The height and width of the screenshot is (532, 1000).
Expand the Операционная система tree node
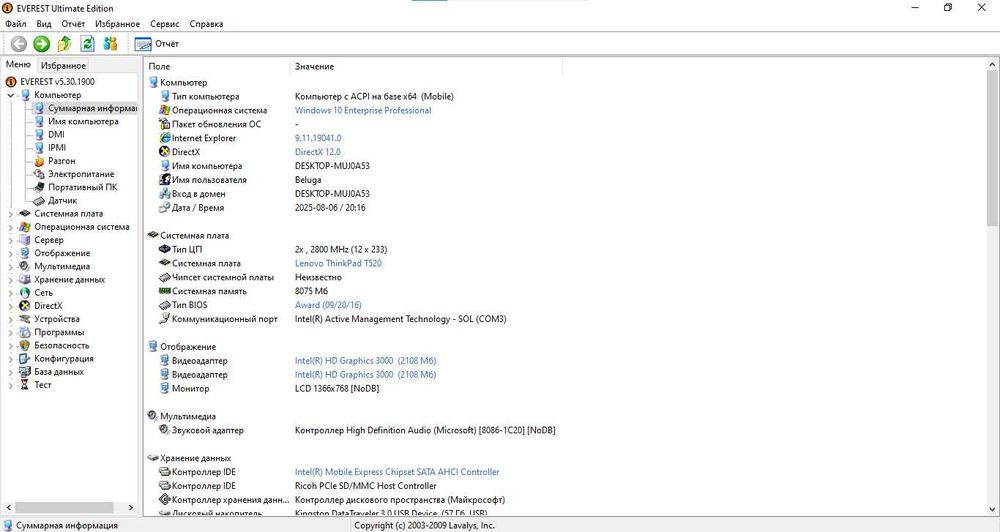click(10, 227)
